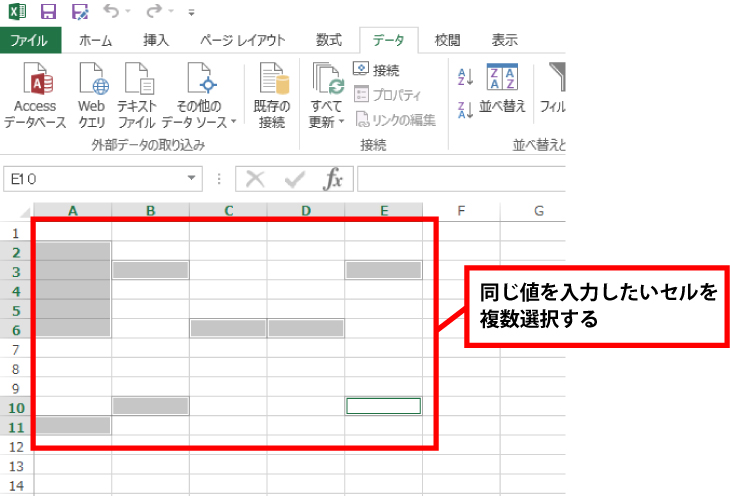Save the workbook with the floppy icon
Image resolution: width=730 pixels, height=496 pixels.
coord(48,11)
